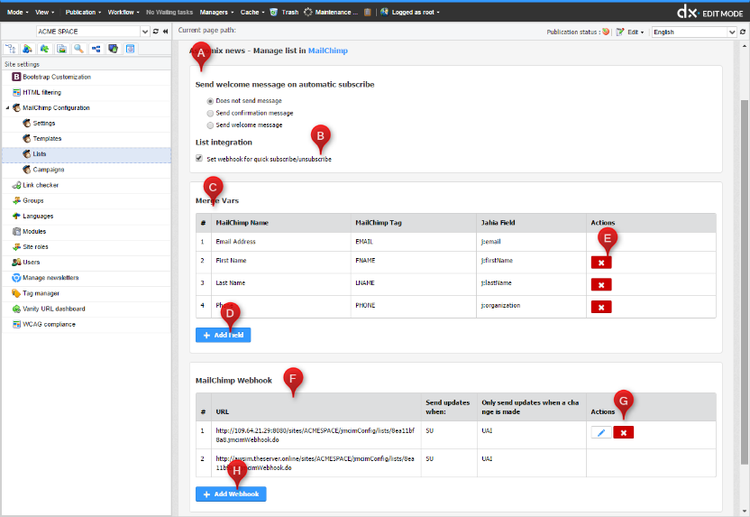Select Lists under MailChimp Configuration

[40, 154]
